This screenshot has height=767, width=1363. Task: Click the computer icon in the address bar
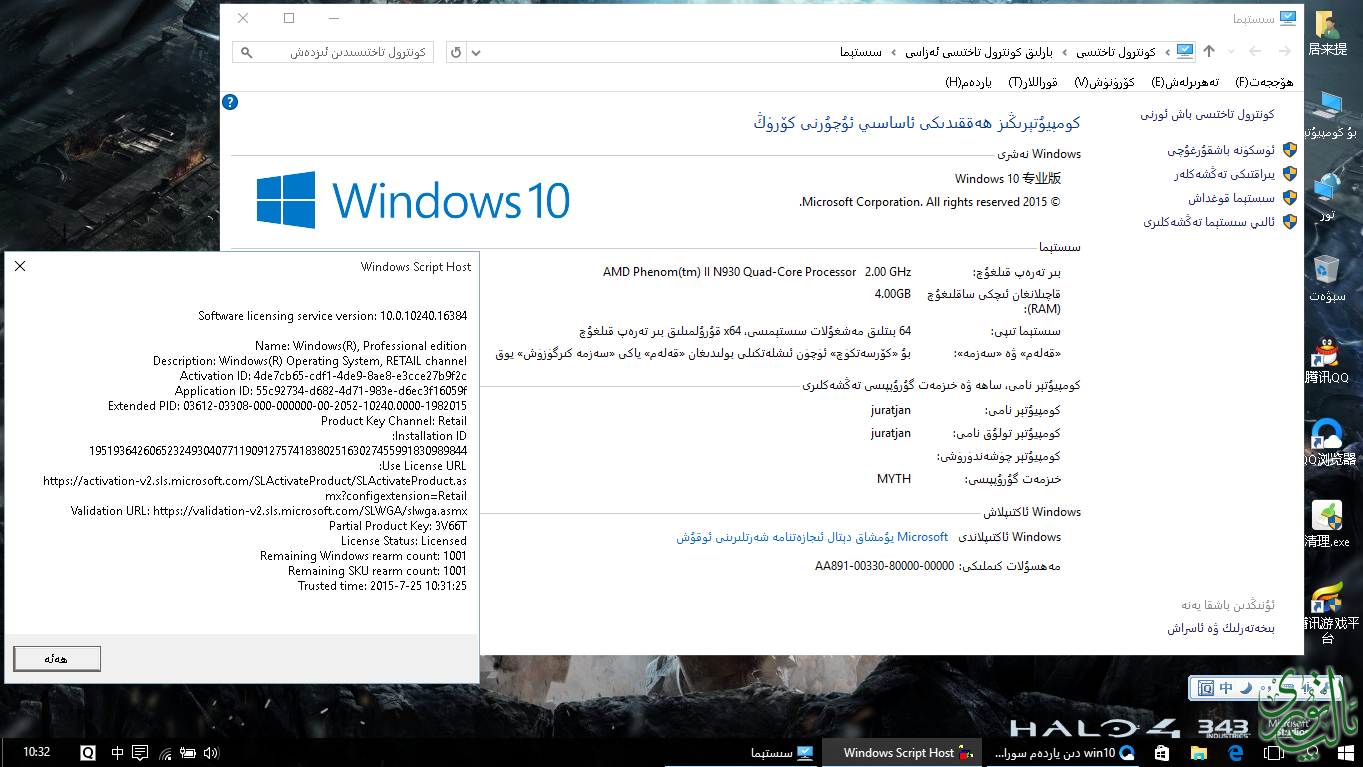coord(1185,52)
